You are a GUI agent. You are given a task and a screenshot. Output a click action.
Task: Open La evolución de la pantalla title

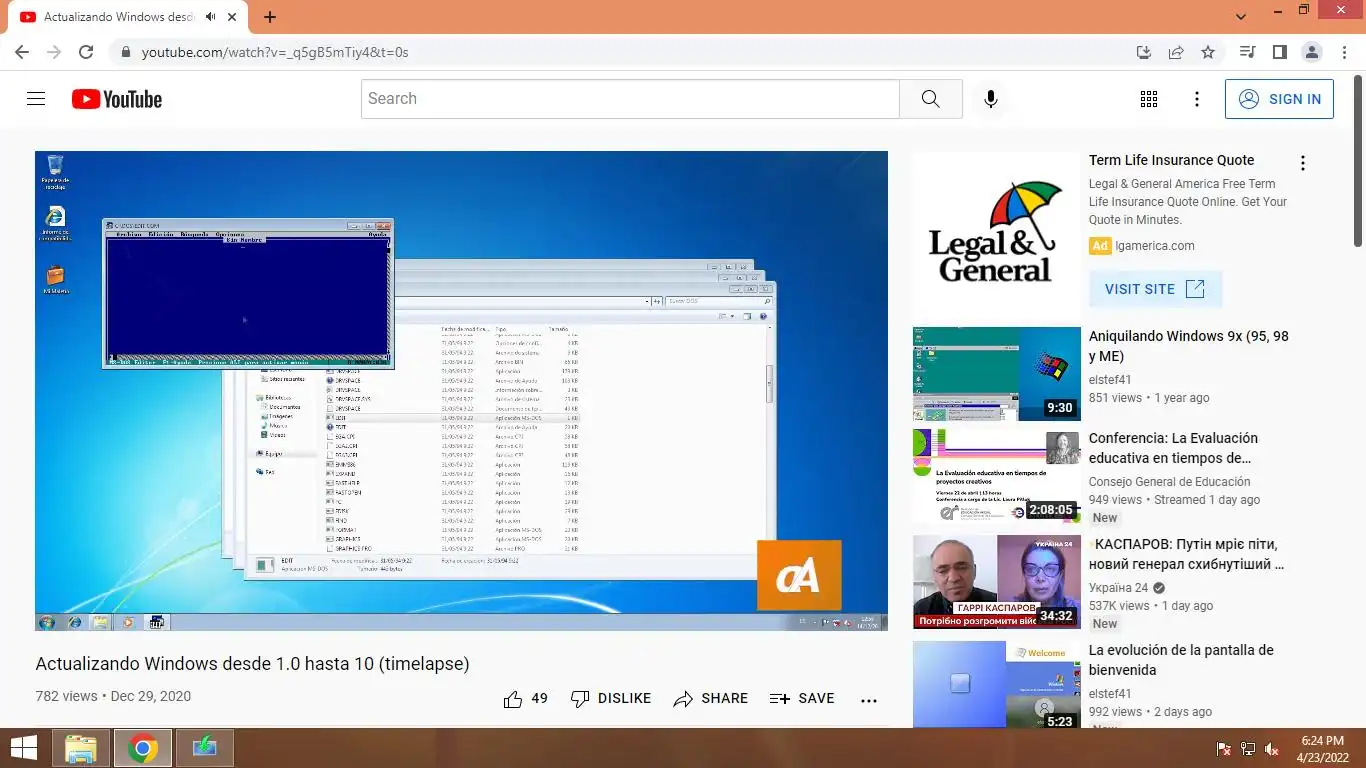click(x=1181, y=660)
